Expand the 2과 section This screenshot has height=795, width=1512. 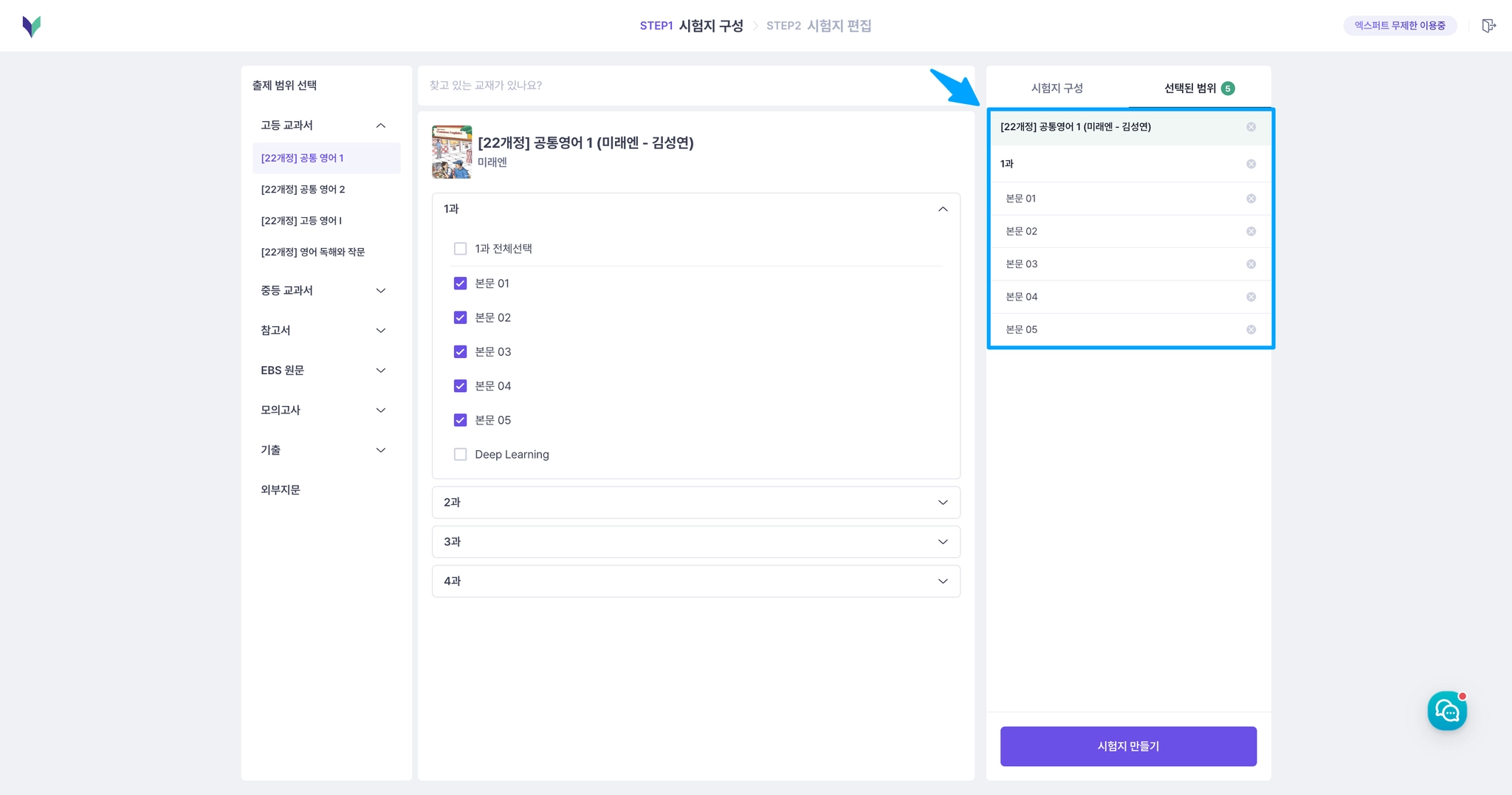click(695, 502)
